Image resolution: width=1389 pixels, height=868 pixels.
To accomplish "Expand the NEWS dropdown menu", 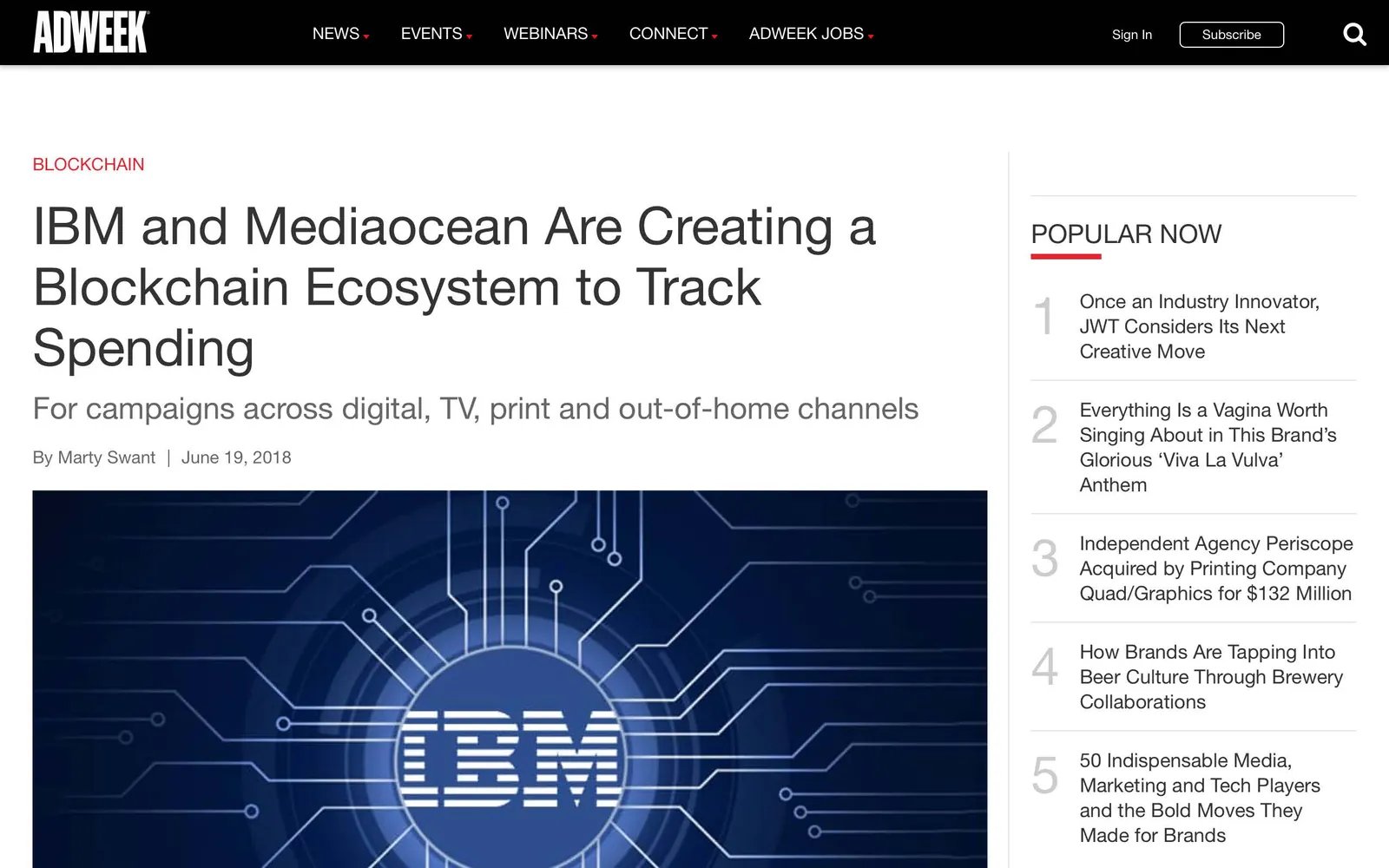I will (x=340, y=34).
